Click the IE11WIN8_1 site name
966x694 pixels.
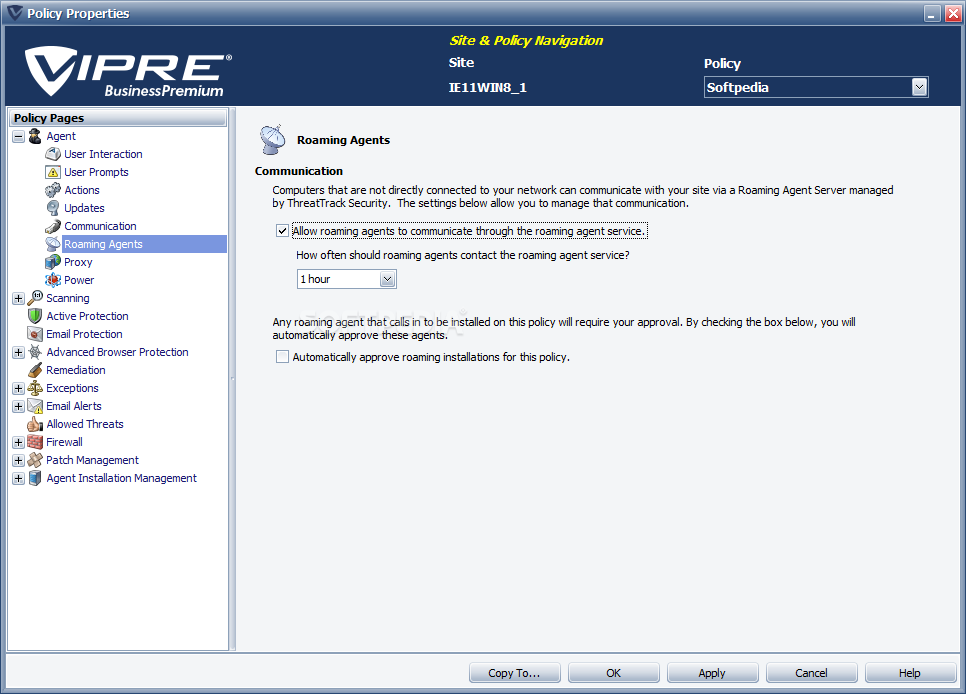pos(487,88)
